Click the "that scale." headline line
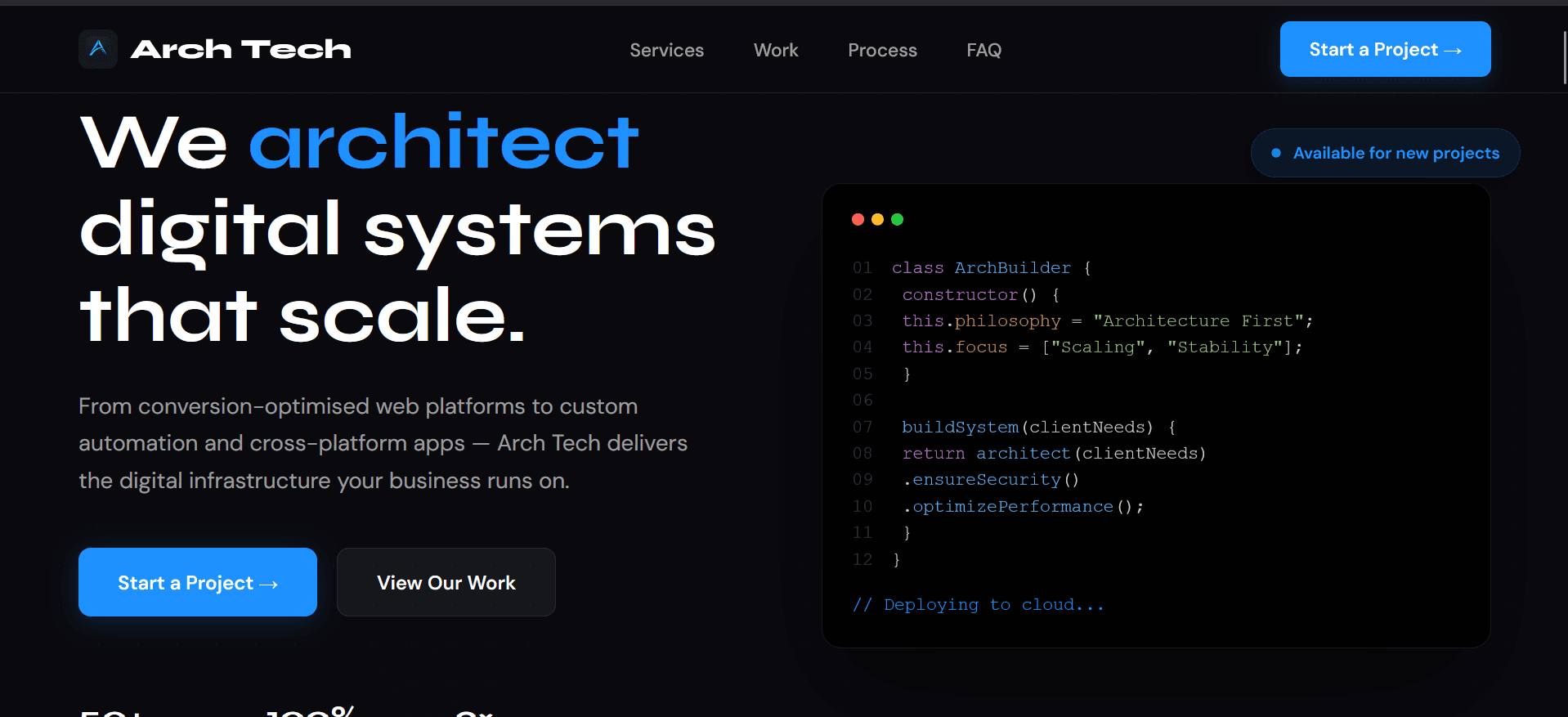The height and width of the screenshot is (717, 1568). tap(302, 316)
